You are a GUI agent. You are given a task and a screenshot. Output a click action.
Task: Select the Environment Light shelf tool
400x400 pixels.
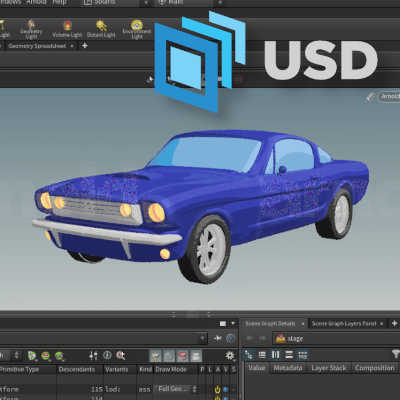(x=137, y=29)
